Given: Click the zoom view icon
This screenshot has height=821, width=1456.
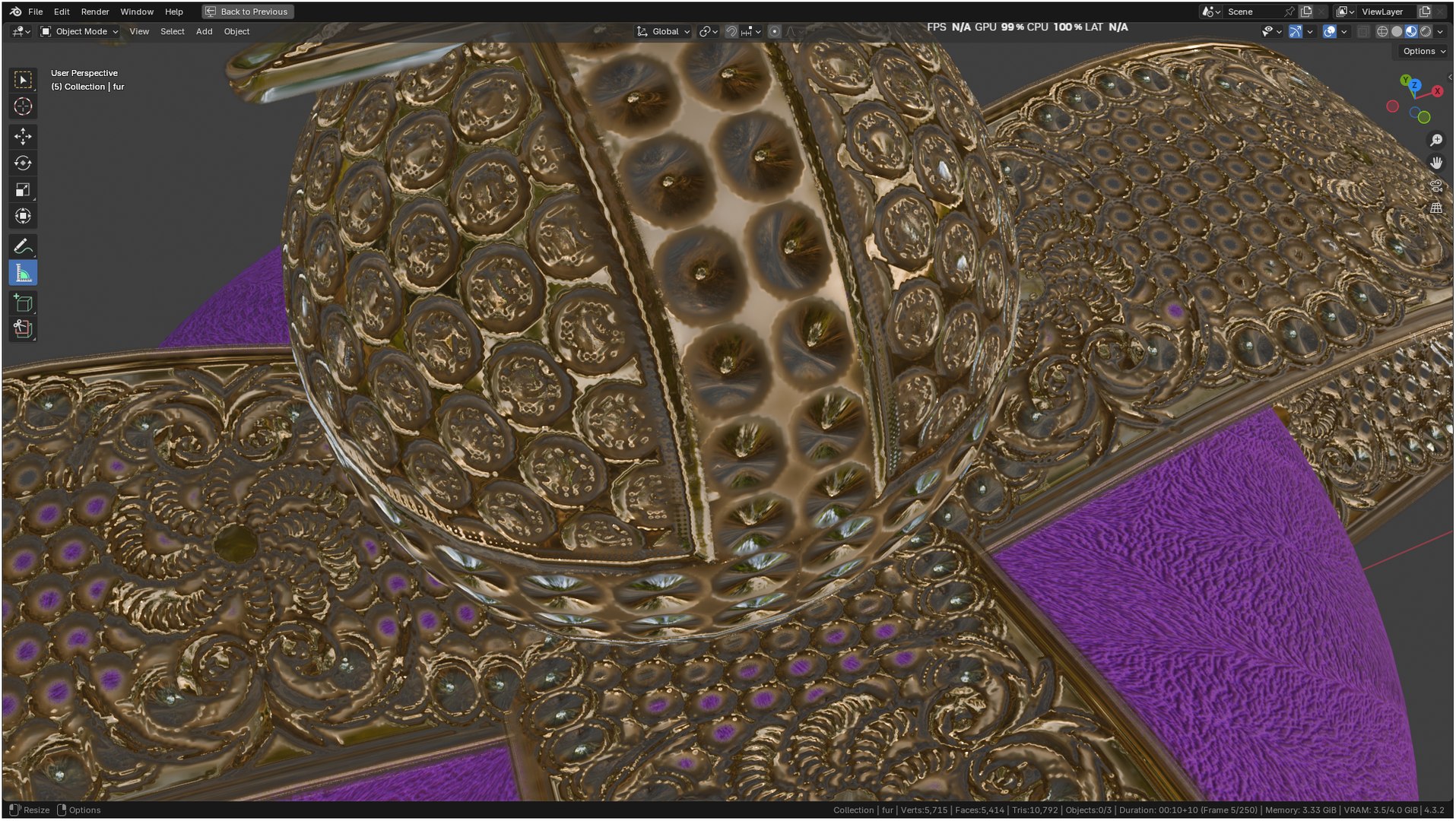Looking at the screenshot, I should [1436, 140].
